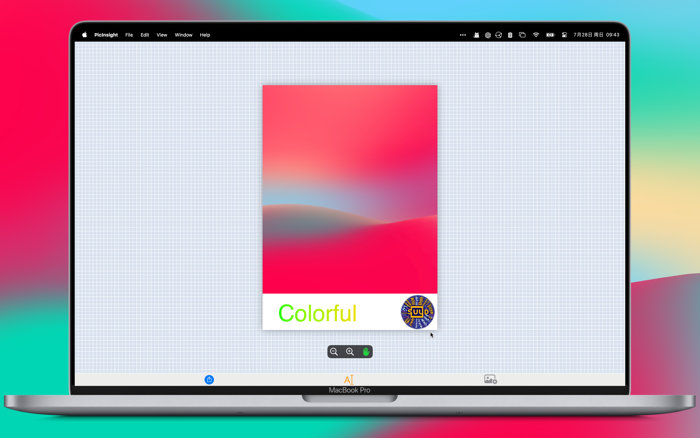Click the three-dots menu bar icon
This screenshot has width=700, height=438.
coord(463,35)
